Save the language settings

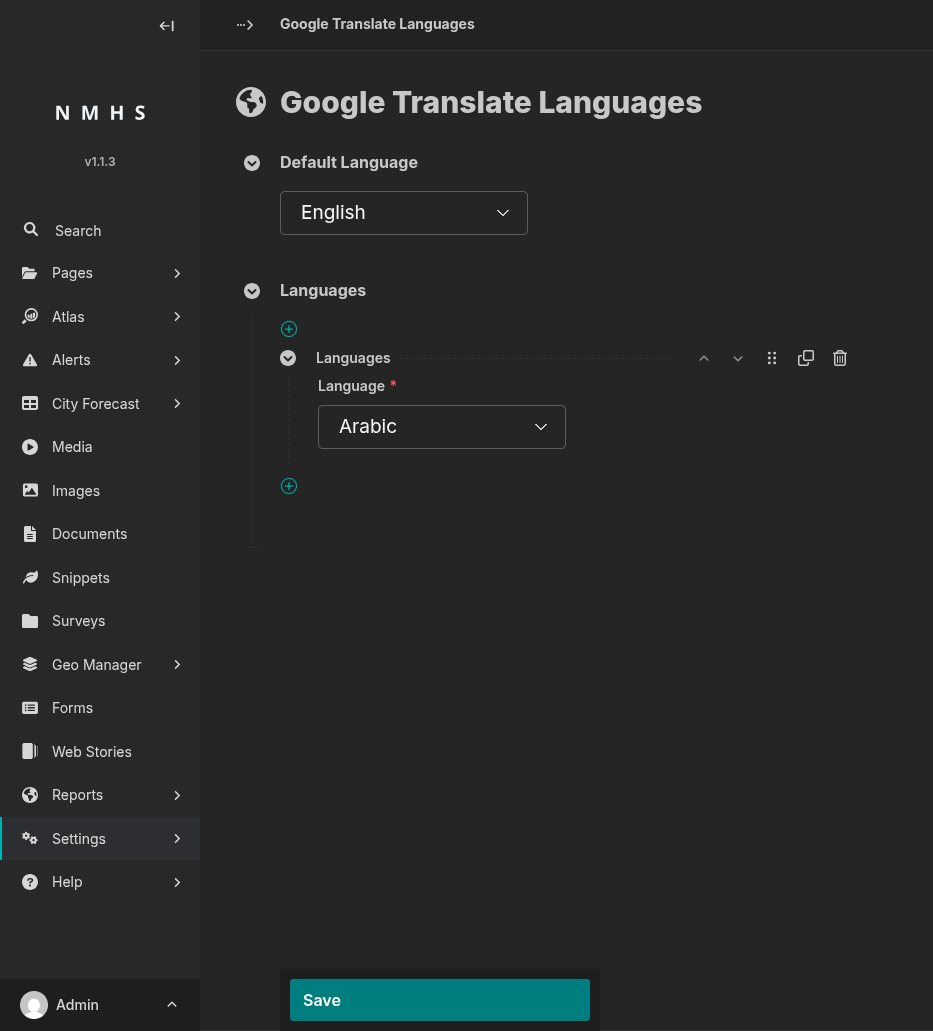(440, 1000)
